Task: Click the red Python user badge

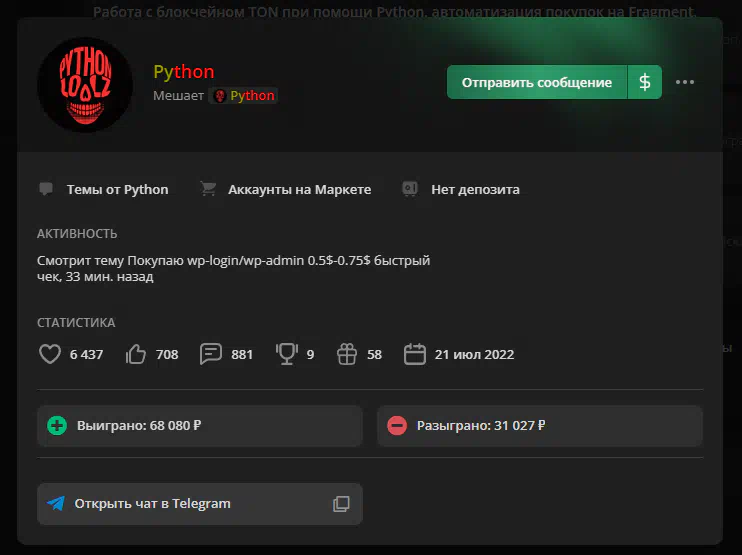Action: tap(244, 96)
